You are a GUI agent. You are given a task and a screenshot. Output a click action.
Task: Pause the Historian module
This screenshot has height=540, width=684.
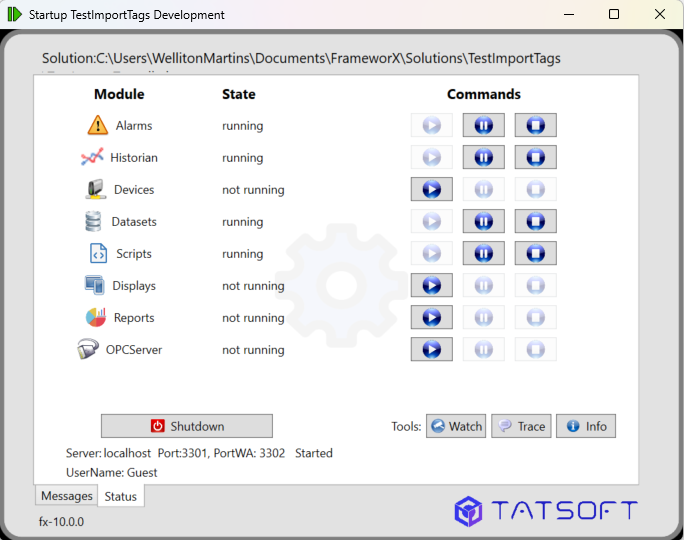[483, 157]
